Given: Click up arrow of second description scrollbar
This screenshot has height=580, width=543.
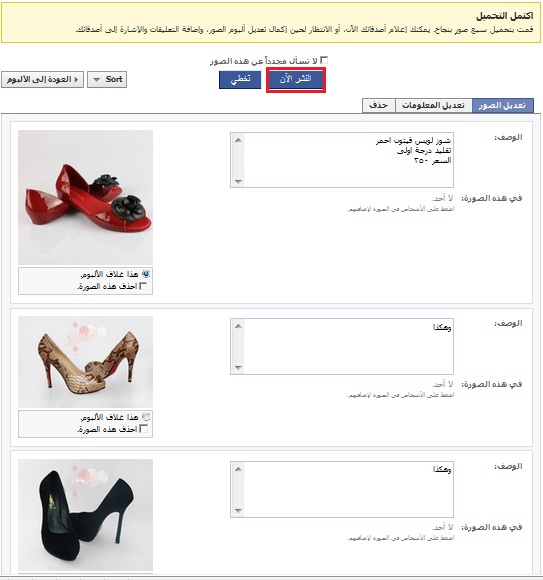Looking at the screenshot, I should [238, 326].
